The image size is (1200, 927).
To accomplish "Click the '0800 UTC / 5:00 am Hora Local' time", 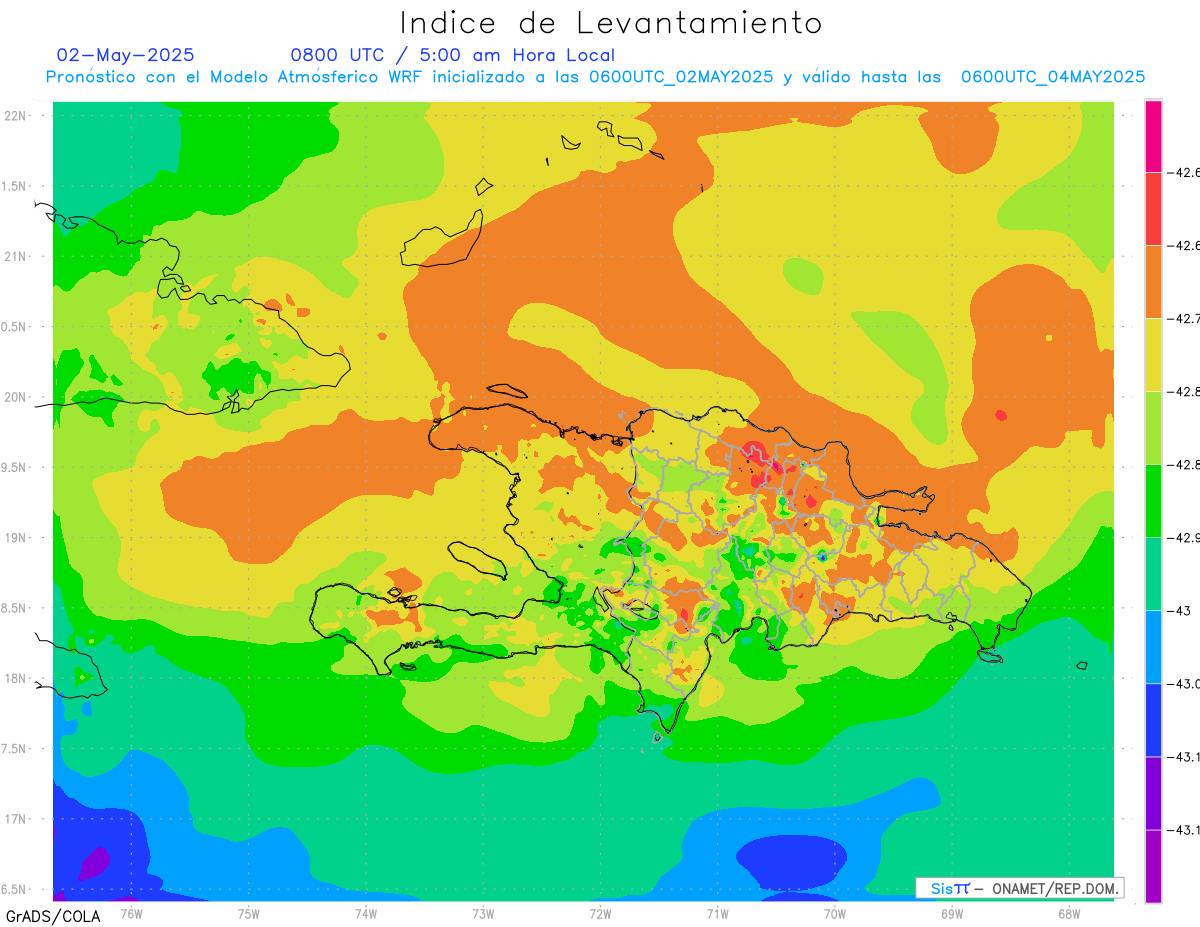I will point(453,55).
